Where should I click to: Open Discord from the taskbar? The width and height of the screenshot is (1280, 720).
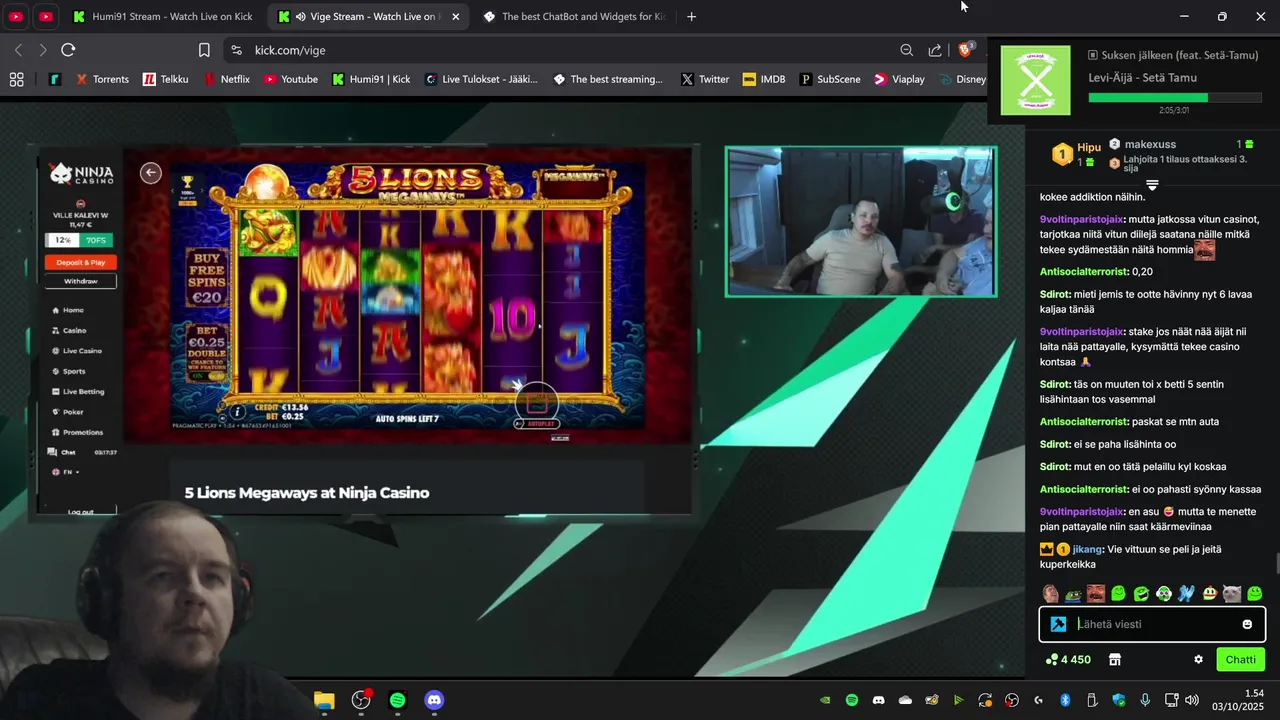(x=434, y=700)
